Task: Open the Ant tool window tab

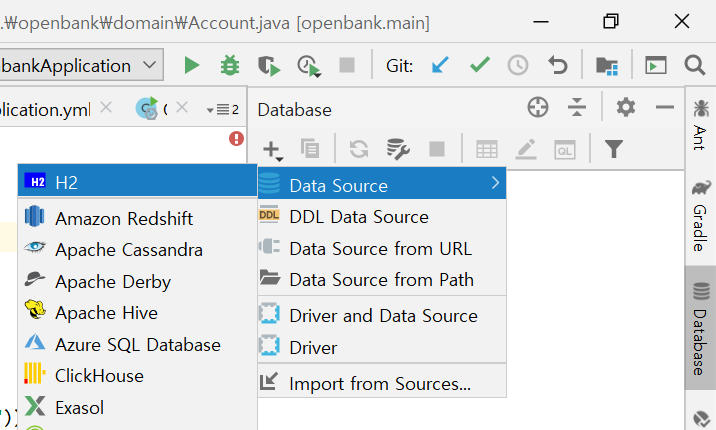Action: [x=700, y=126]
